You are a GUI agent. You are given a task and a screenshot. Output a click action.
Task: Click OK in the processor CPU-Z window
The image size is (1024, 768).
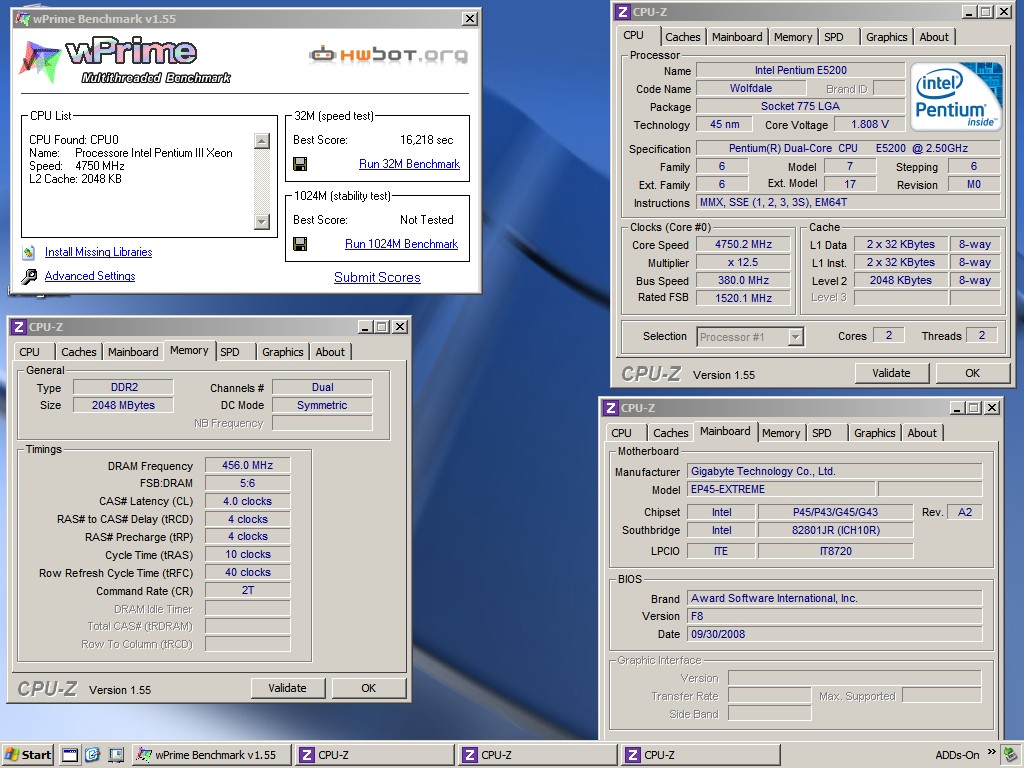coord(972,373)
